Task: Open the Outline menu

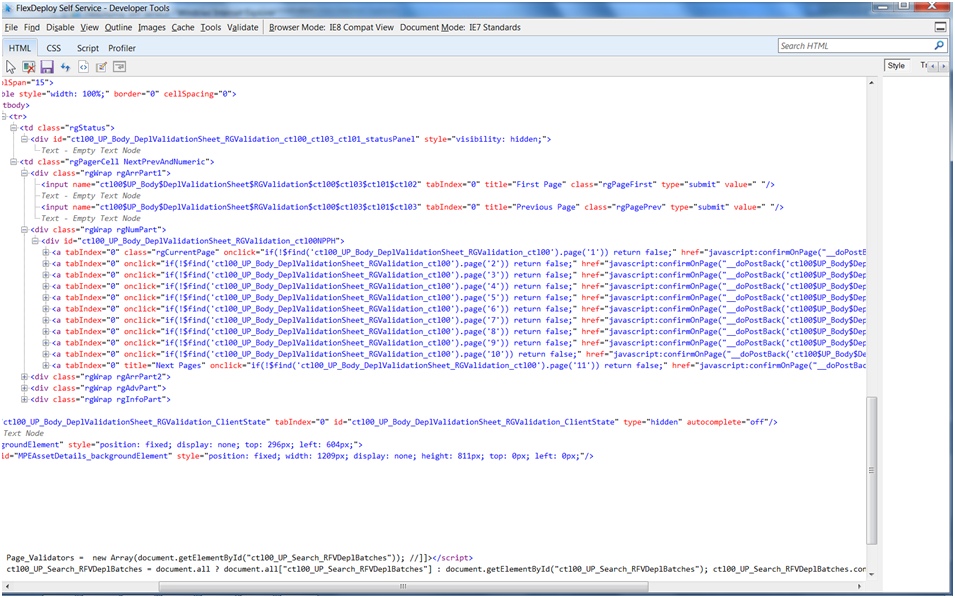Action: pos(118,27)
